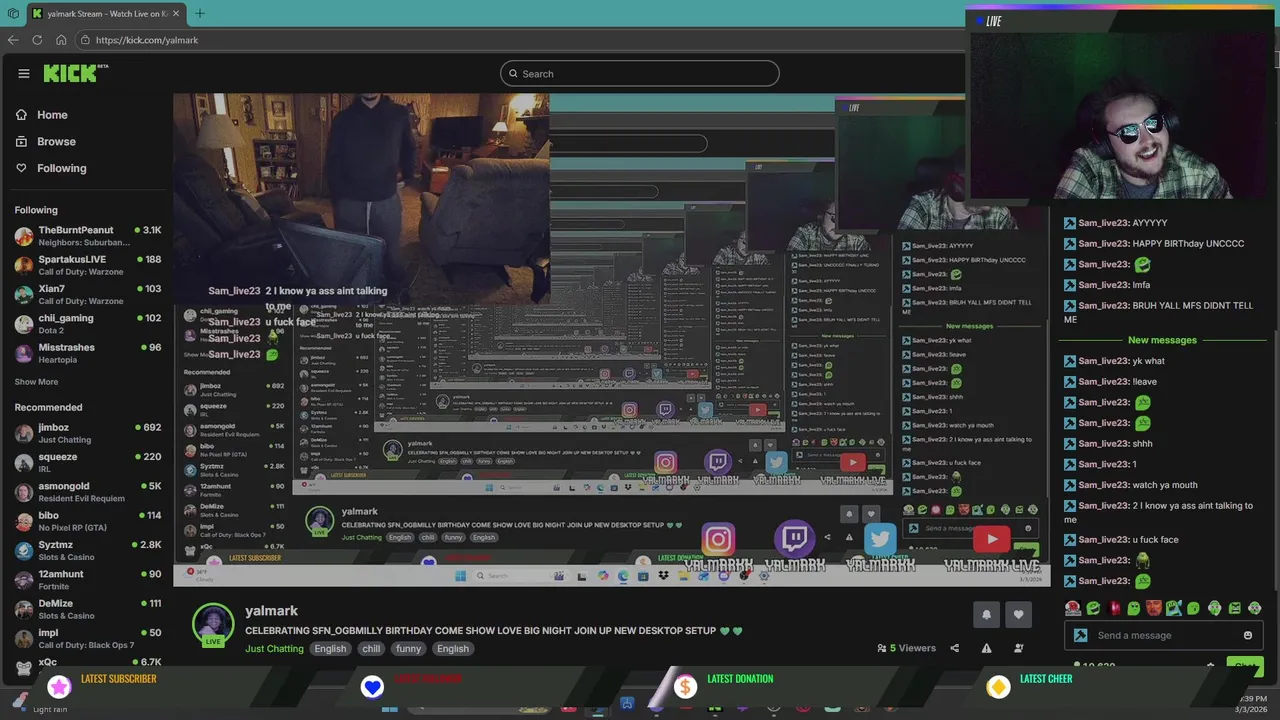Click the 5 Viewers count

[906, 648]
